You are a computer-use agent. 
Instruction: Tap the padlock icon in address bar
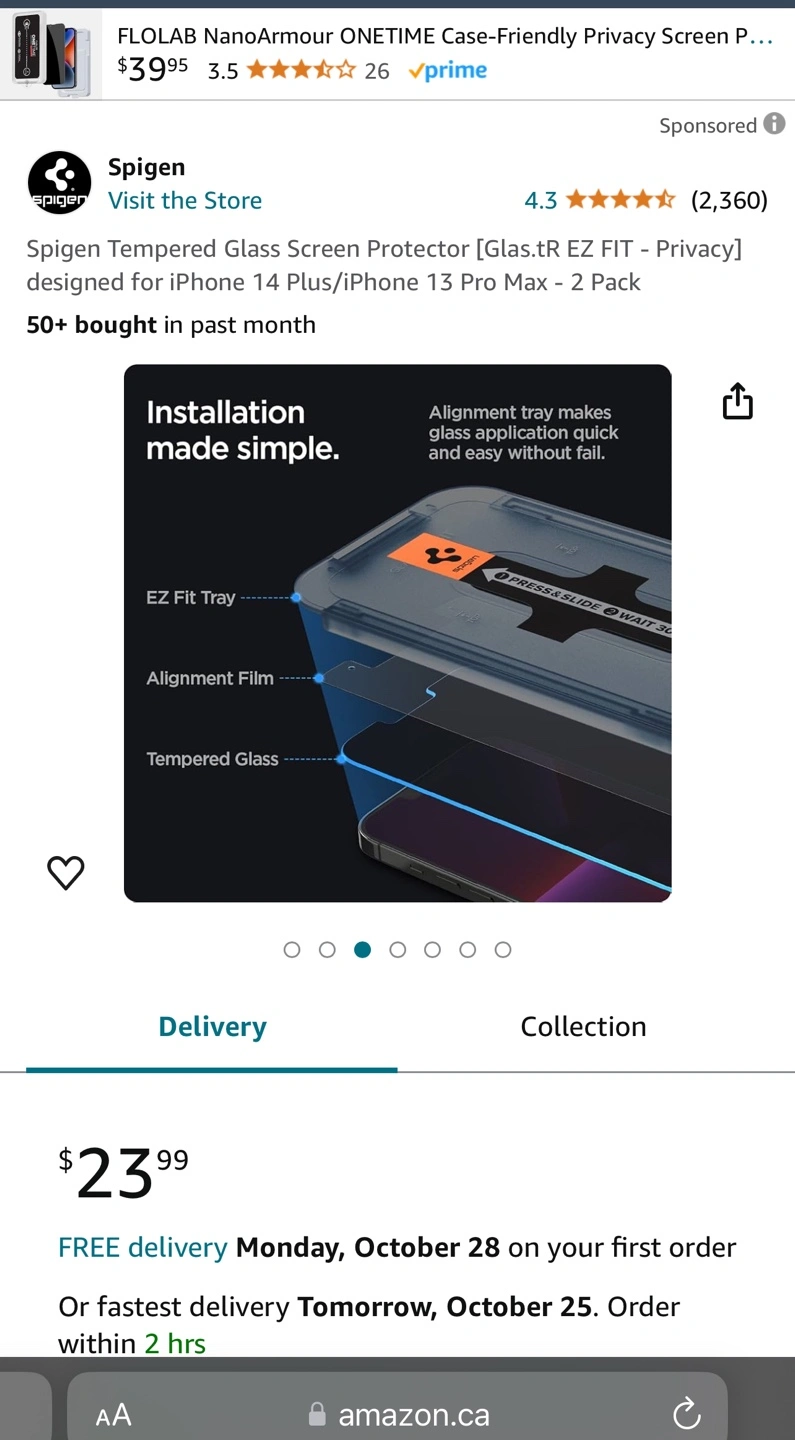click(x=317, y=1414)
